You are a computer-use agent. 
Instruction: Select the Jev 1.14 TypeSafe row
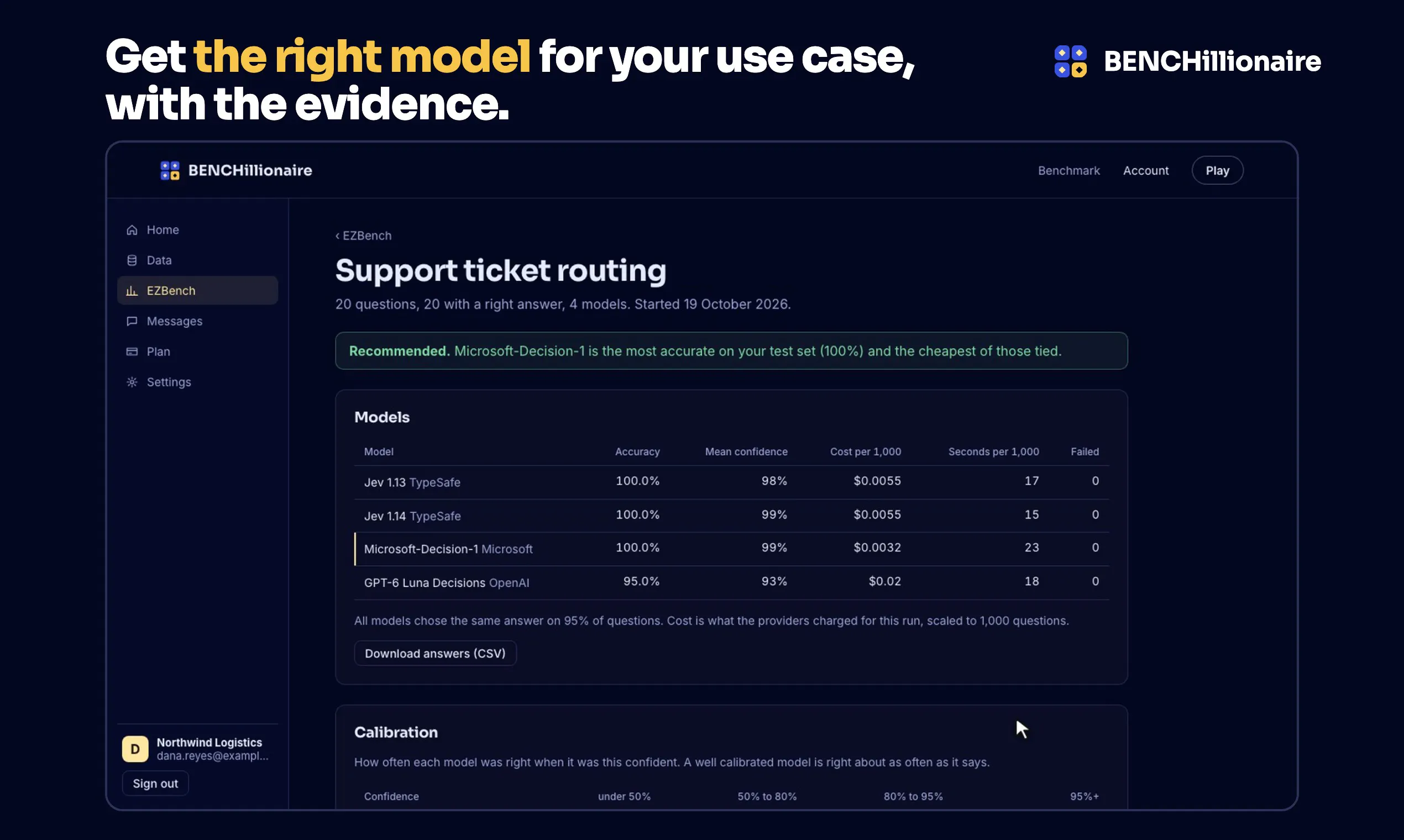click(731, 516)
